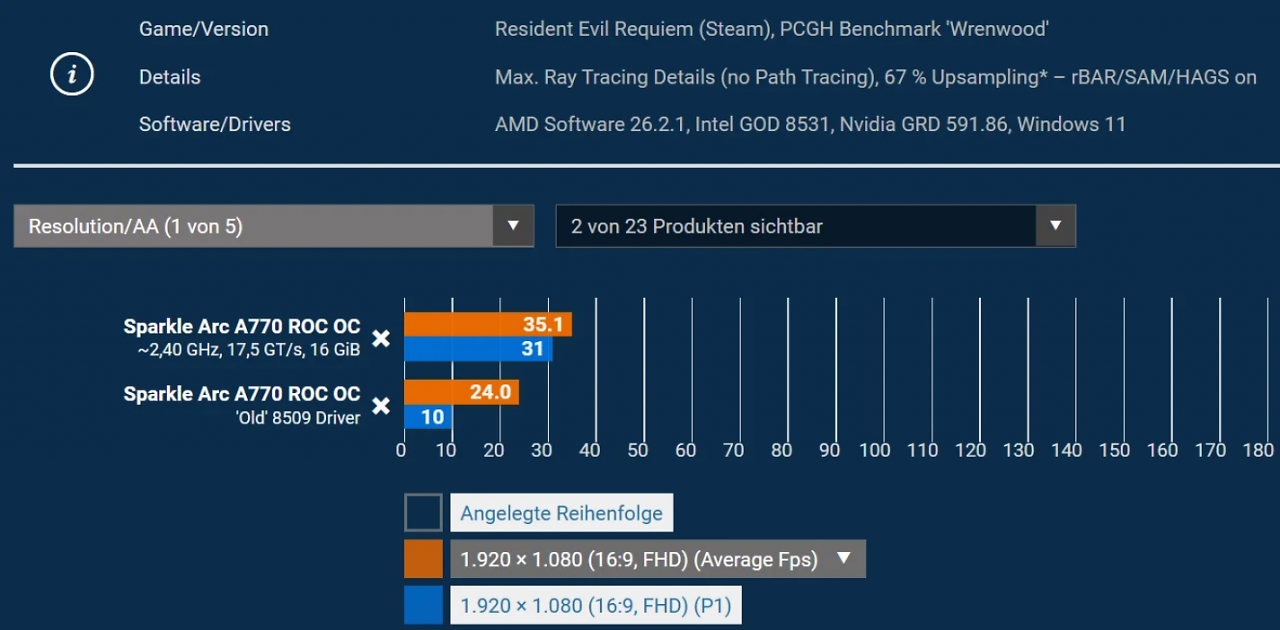Click the blue bar showing 31
This screenshot has width=1280, height=630.
(478, 349)
